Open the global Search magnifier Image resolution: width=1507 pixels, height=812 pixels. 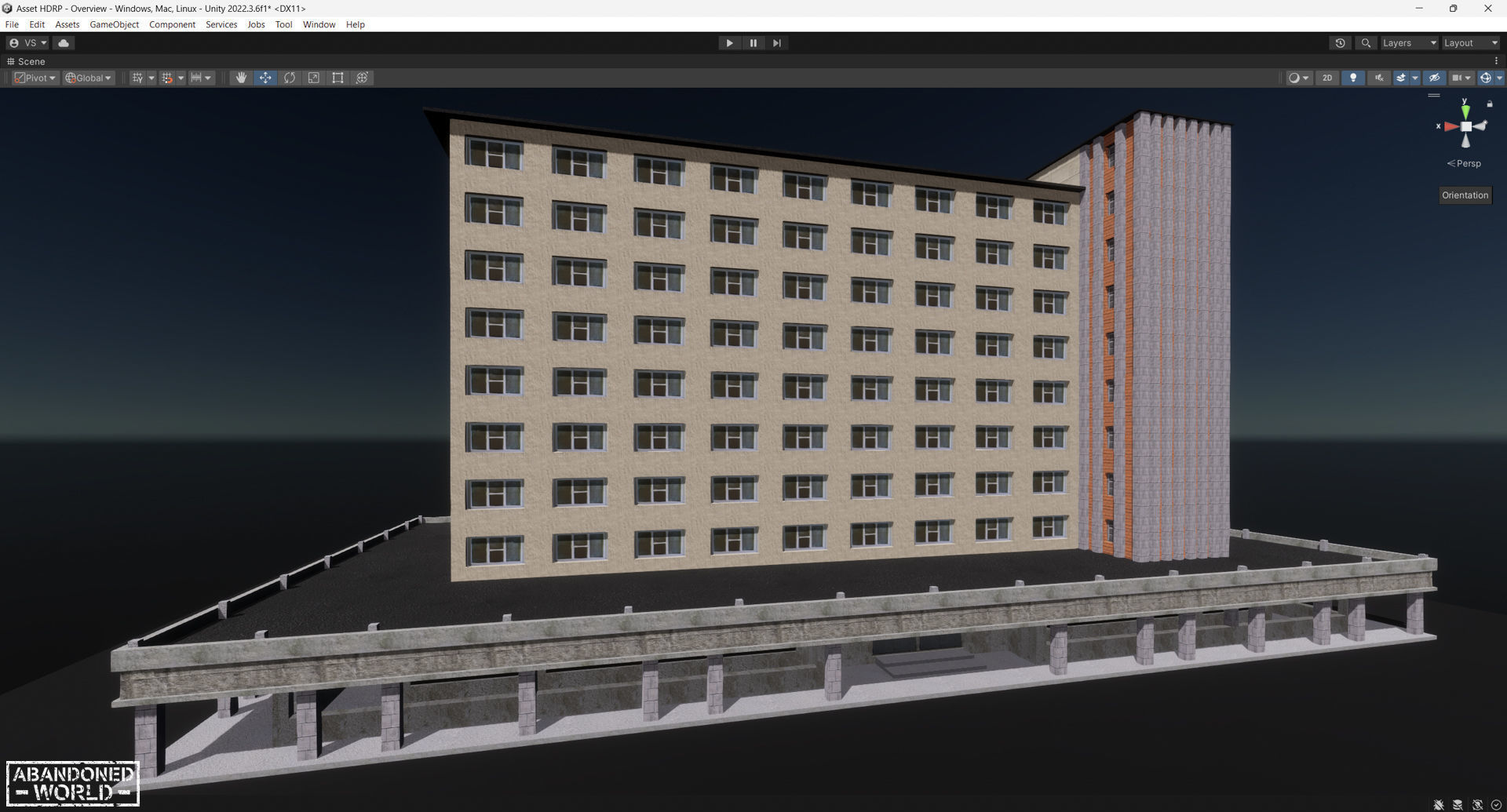coord(1366,43)
